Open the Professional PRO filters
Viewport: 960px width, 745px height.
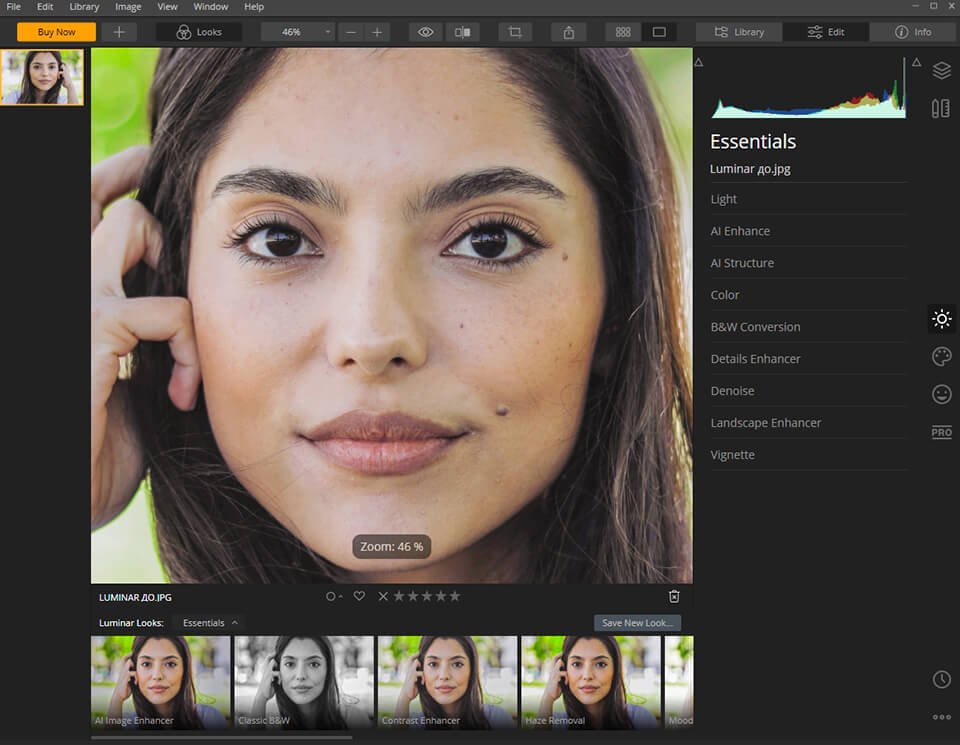pos(941,432)
